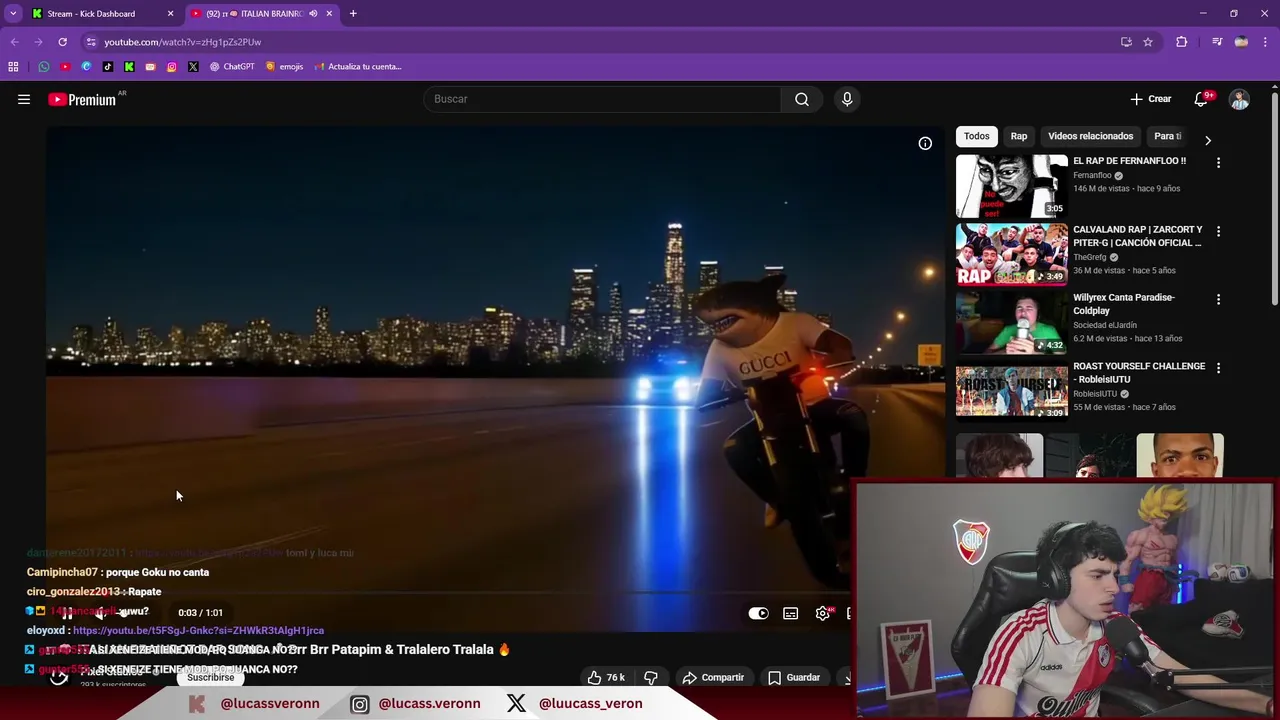
Task: Go to YouTube Premium home logo
Action: 82,99
